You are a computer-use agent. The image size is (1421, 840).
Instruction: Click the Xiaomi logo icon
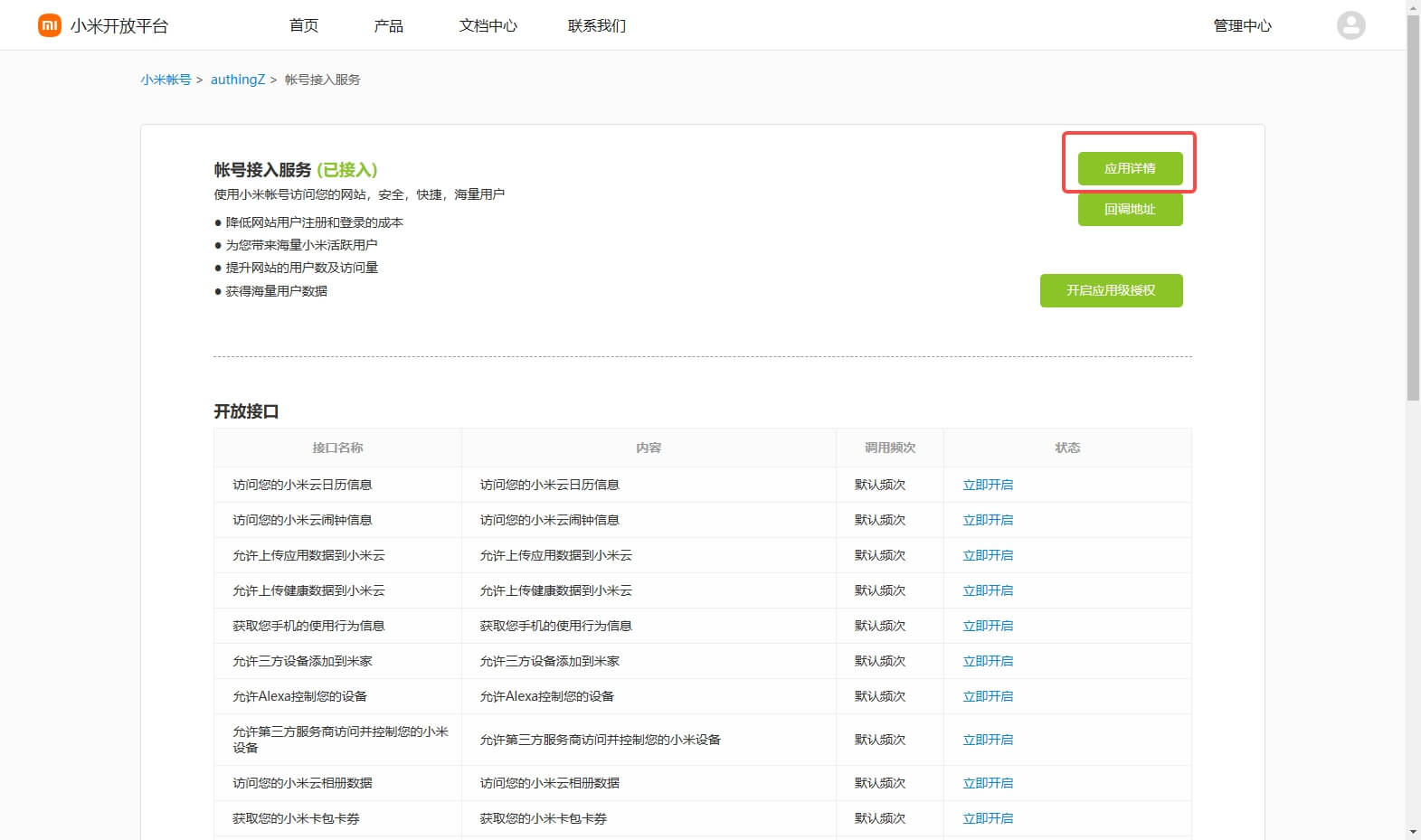49,25
